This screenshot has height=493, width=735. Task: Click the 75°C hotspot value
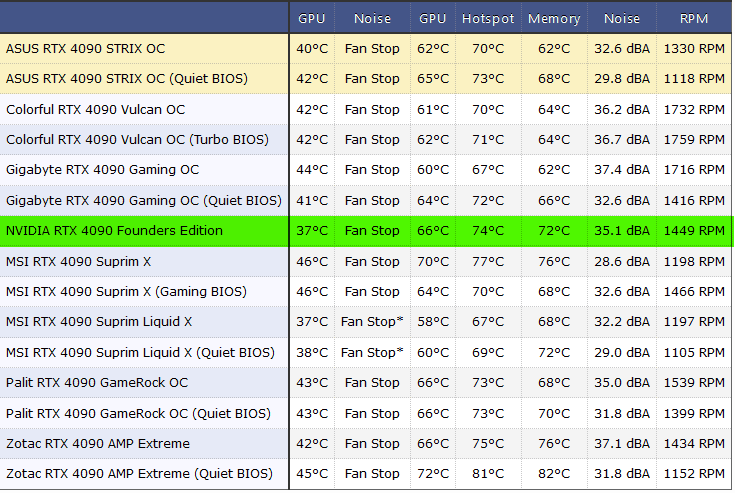488,443
